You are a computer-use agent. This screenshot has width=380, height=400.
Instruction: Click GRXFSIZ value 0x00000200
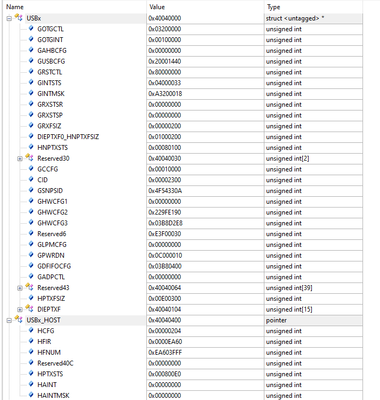click(x=165, y=126)
